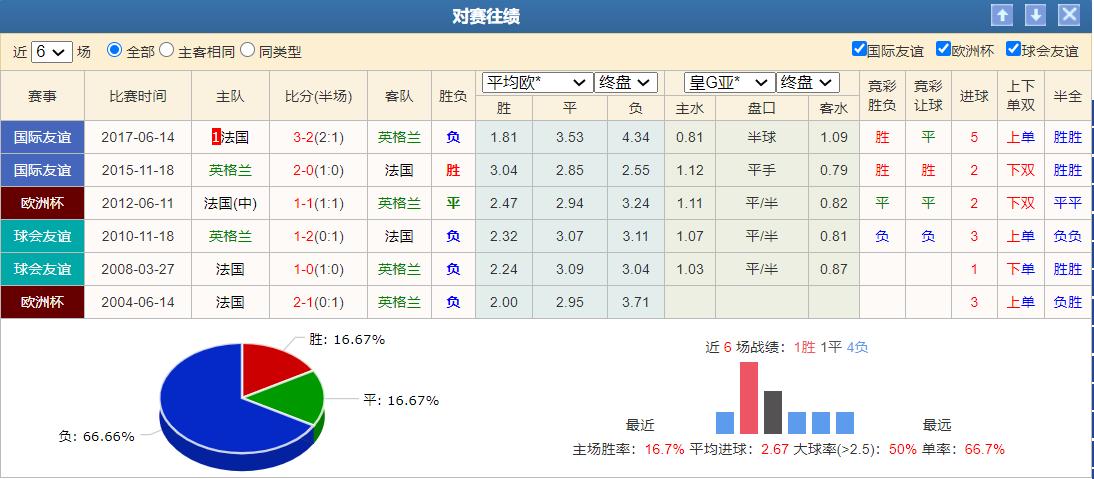Click the score 3-2(2:1)

(x=318, y=137)
